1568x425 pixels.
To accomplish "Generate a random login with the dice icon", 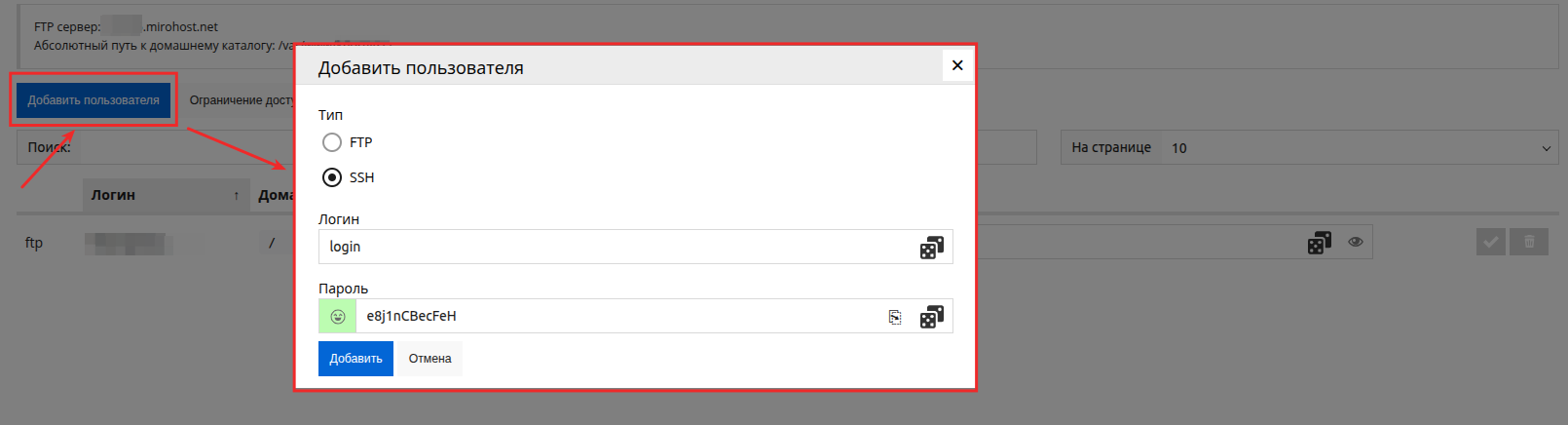I will coord(932,248).
